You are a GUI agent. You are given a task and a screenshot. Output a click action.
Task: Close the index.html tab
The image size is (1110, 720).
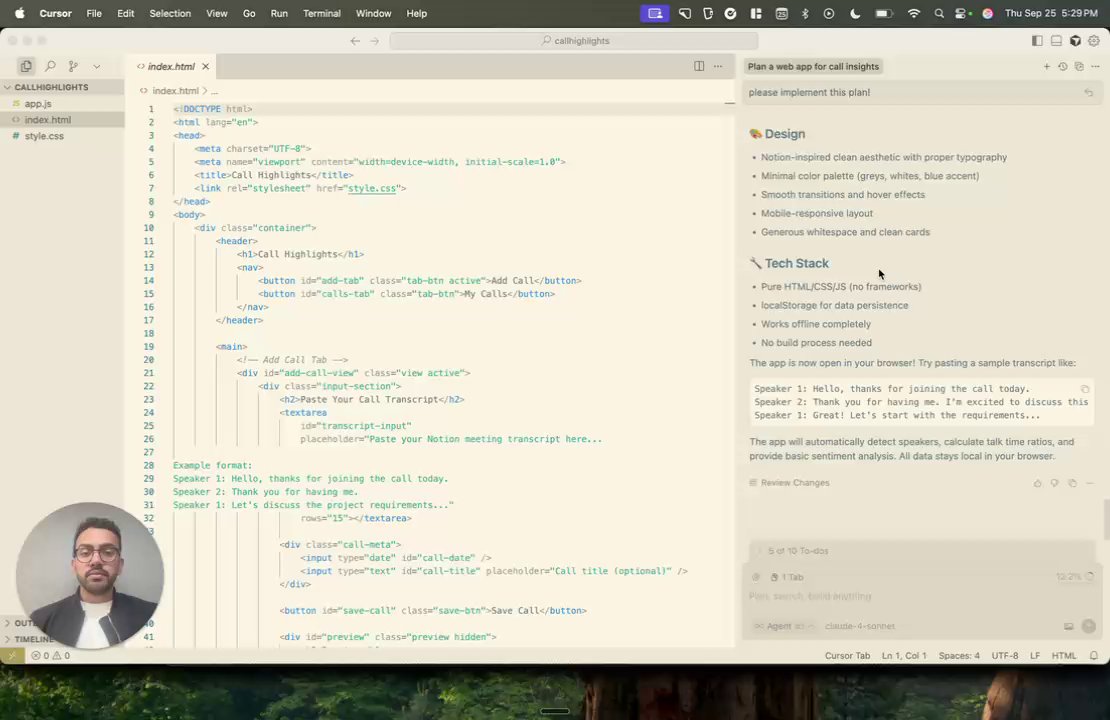click(x=205, y=67)
